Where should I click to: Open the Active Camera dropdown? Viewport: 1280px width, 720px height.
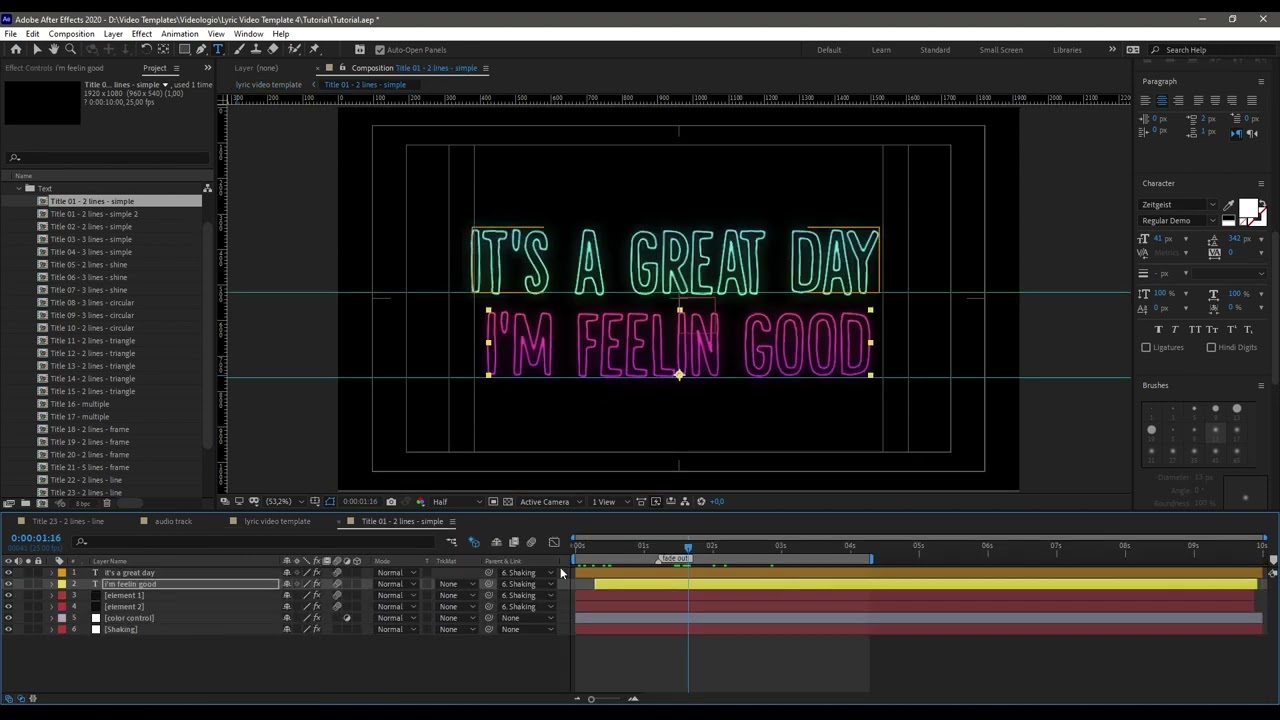click(x=549, y=502)
